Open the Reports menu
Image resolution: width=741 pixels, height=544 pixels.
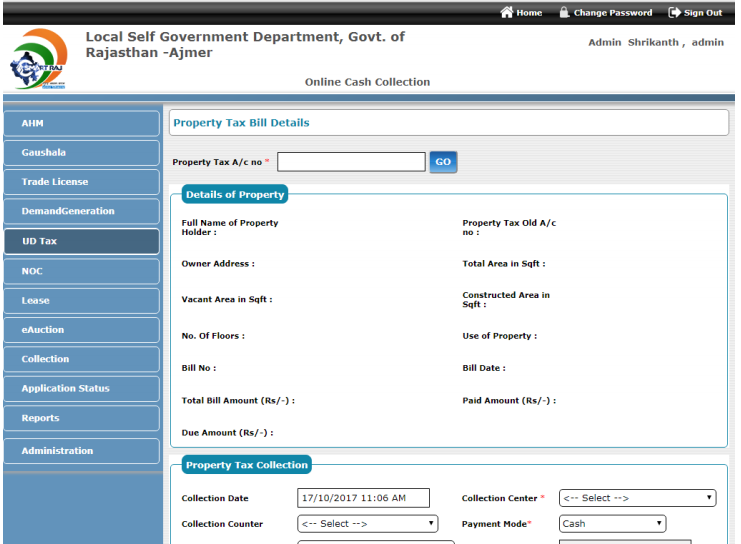point(81,418)
